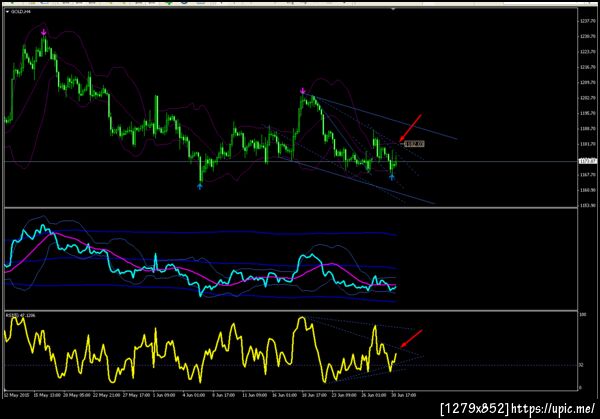Viewport: 600px width, 419px height.
Task: Click the 100 level on the RSI scale
Action: (583, 315)
